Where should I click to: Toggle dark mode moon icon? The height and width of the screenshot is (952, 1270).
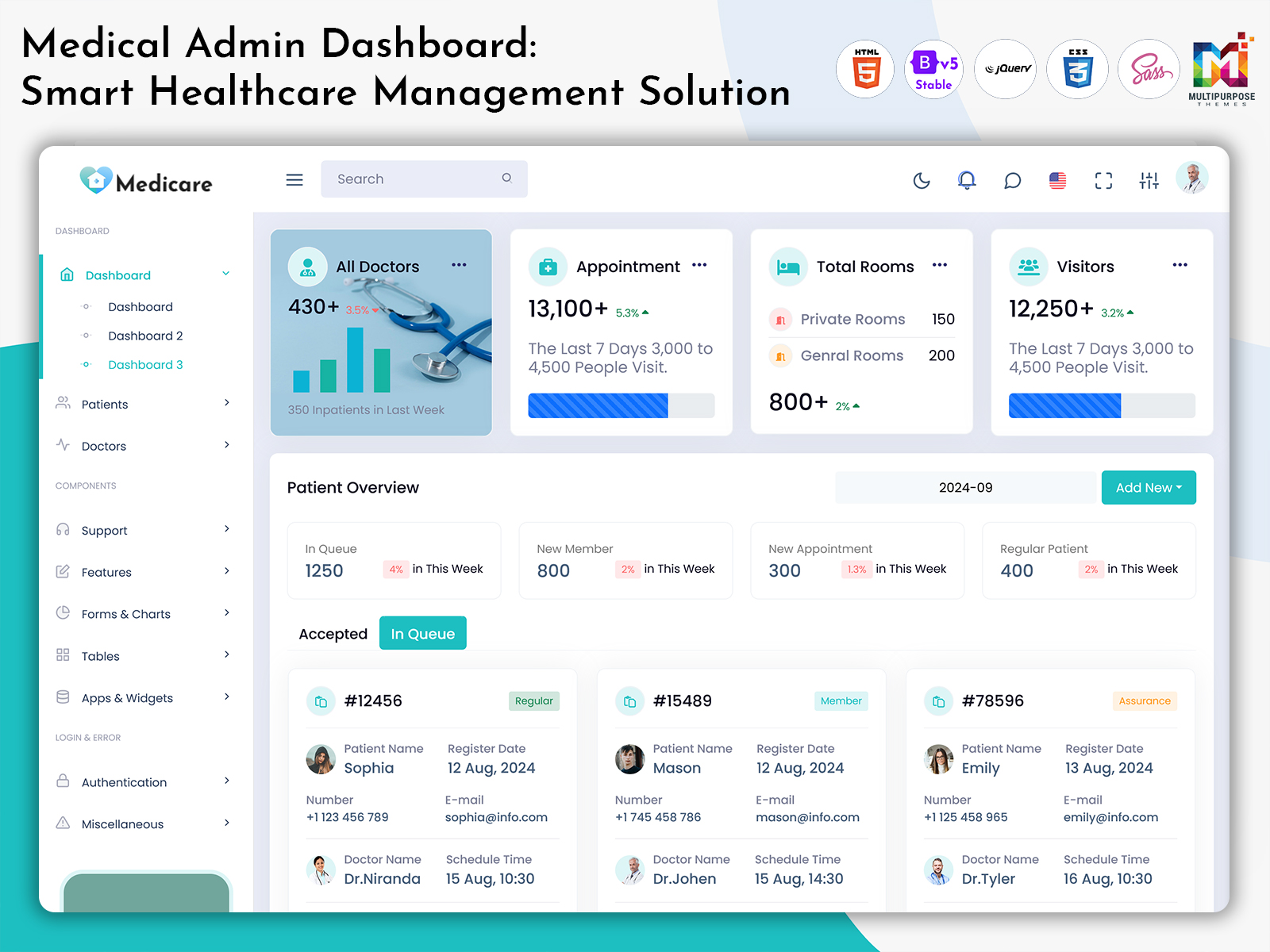point(922,181)
